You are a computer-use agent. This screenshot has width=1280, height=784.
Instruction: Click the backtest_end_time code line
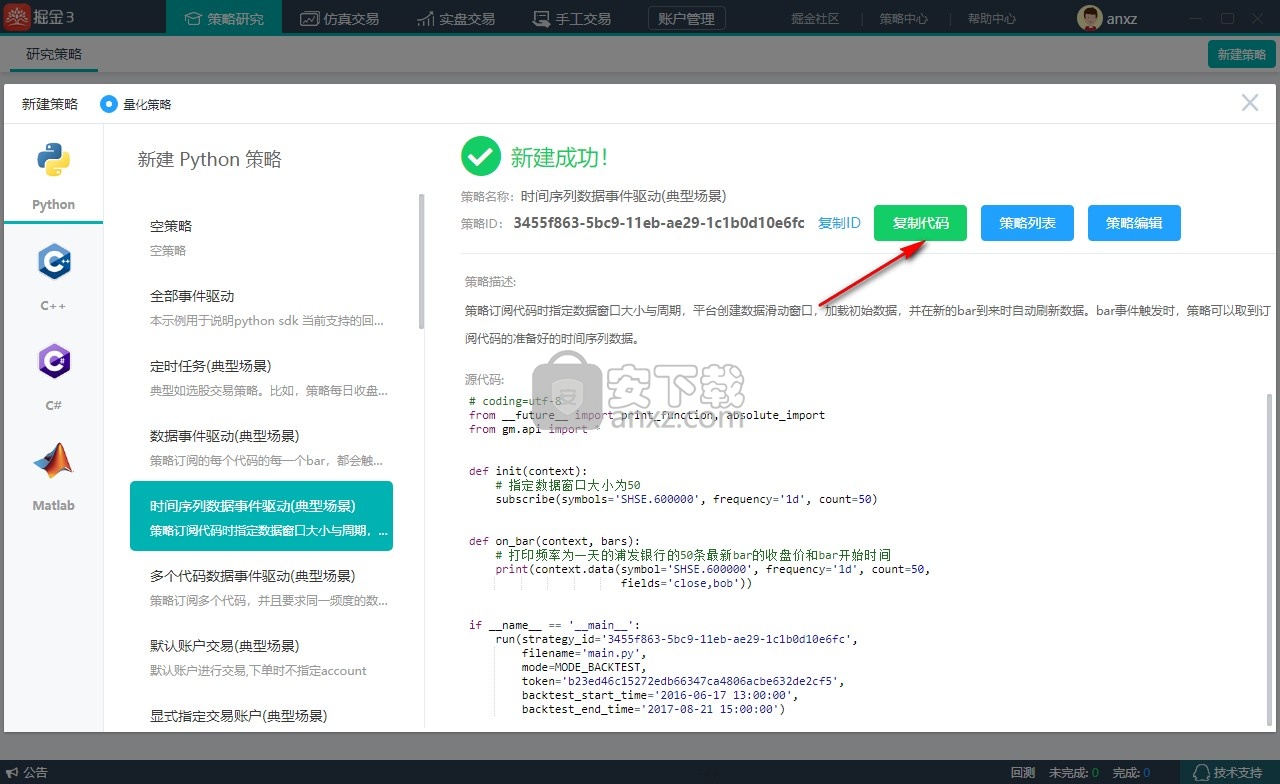point(653,709)
